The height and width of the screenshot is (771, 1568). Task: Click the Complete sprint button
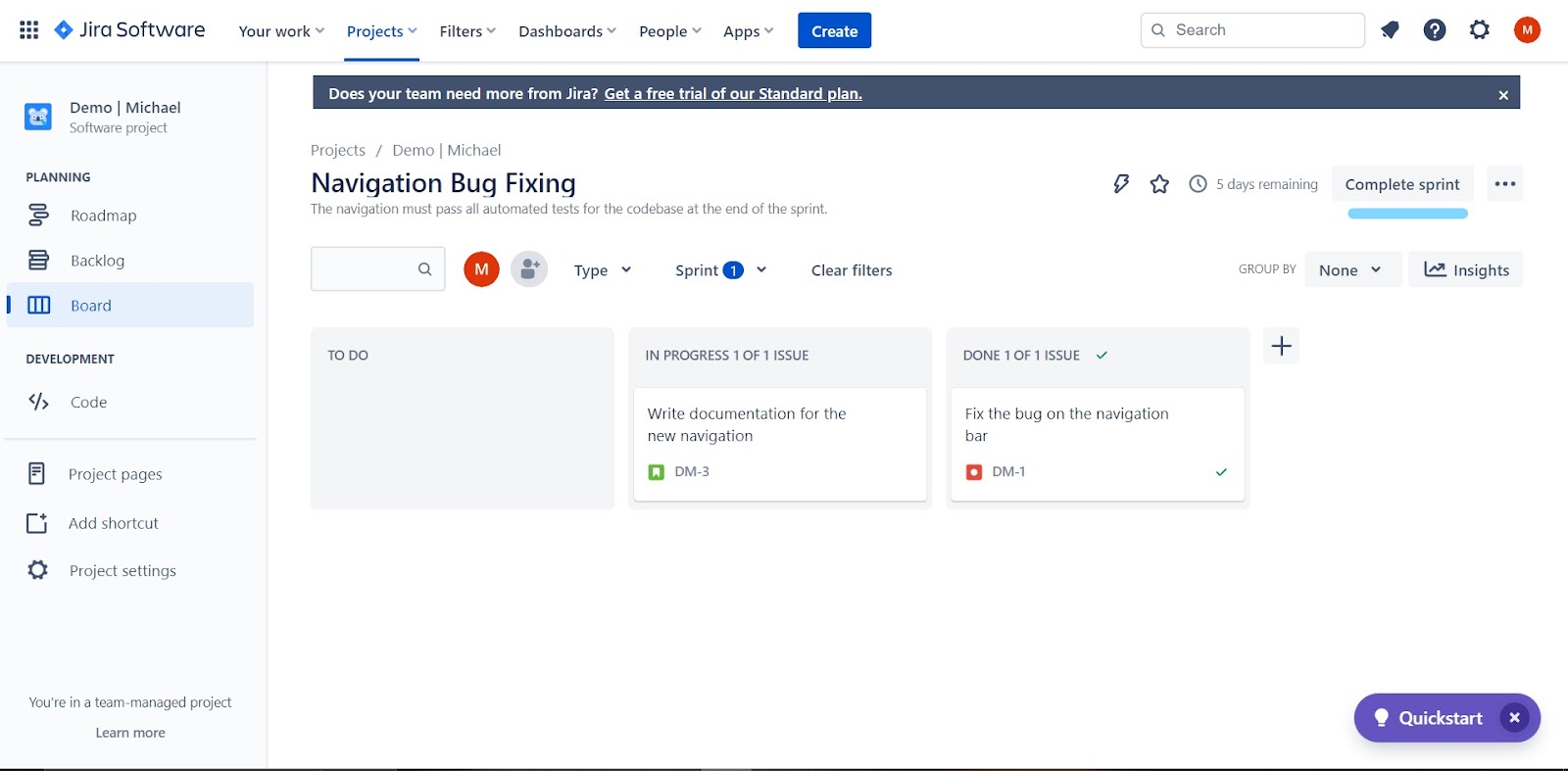tap(1401, 184)
